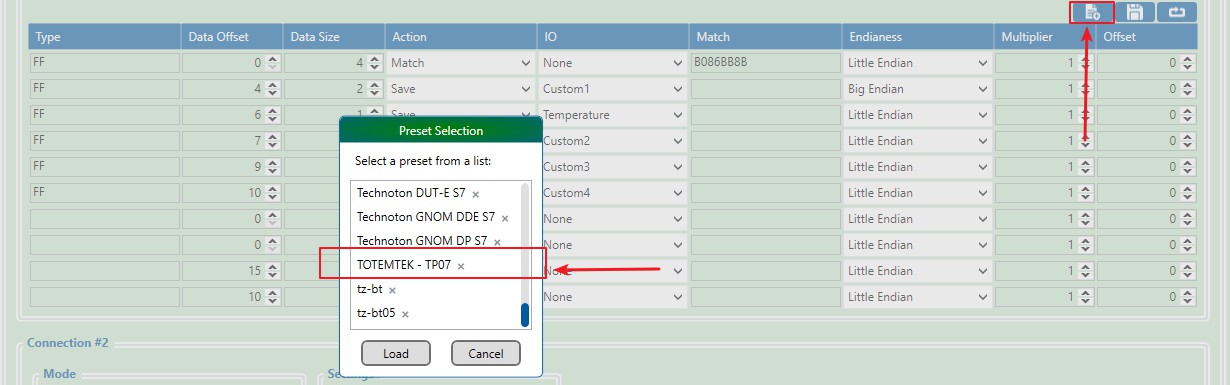Remove the tz-bt05 preset via x

[406, 314]
